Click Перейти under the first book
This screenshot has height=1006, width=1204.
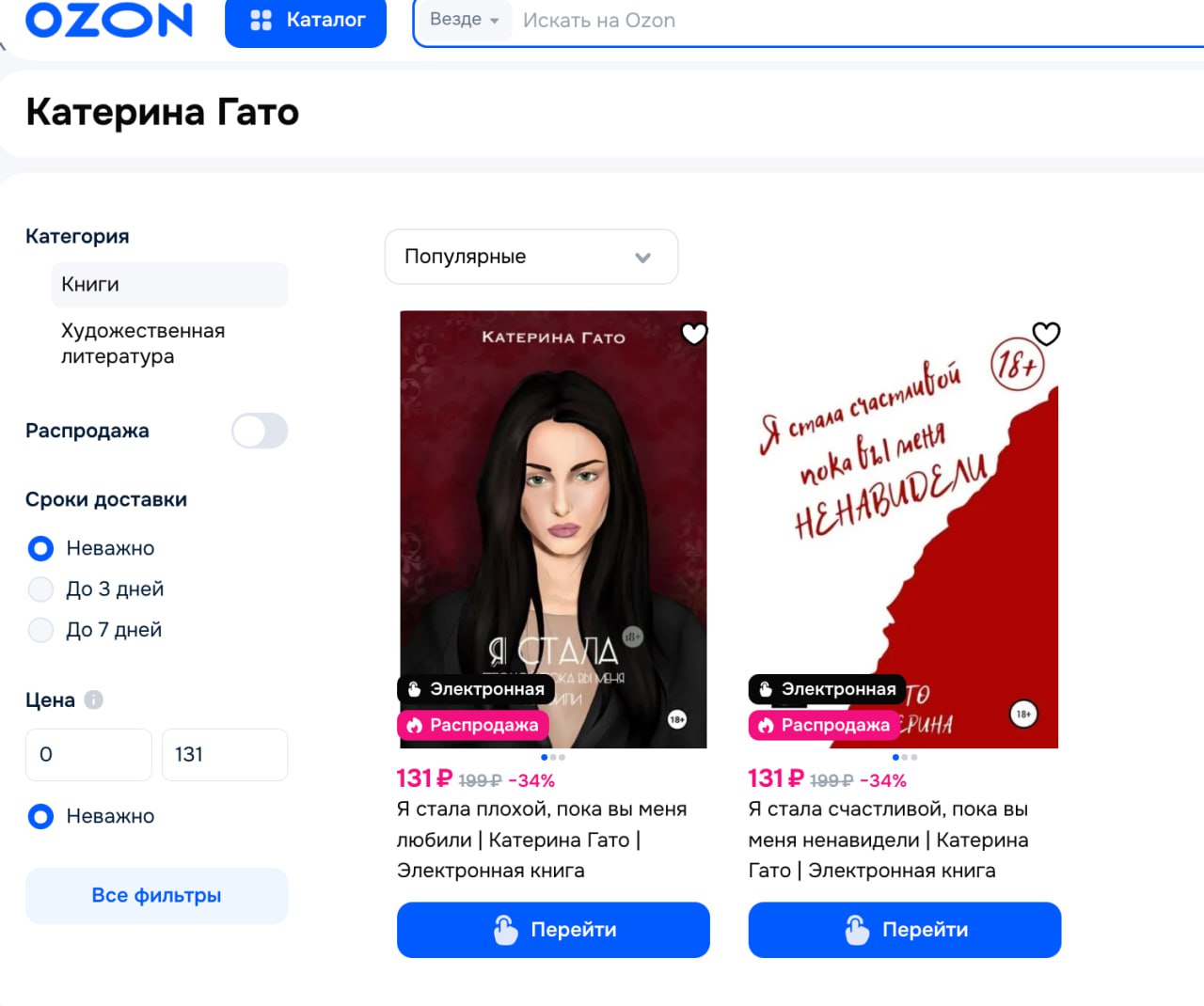point(553,930)
